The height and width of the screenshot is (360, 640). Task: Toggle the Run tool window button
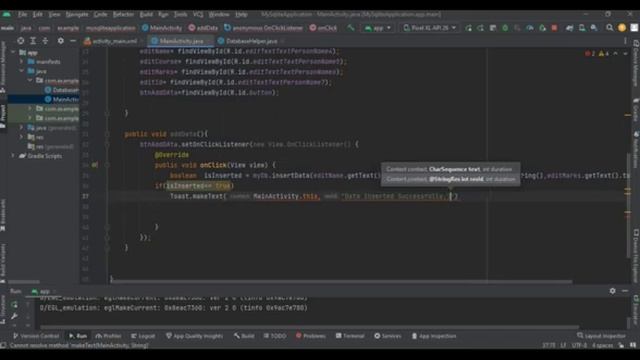pyautogui.click(x=78, y=336)
